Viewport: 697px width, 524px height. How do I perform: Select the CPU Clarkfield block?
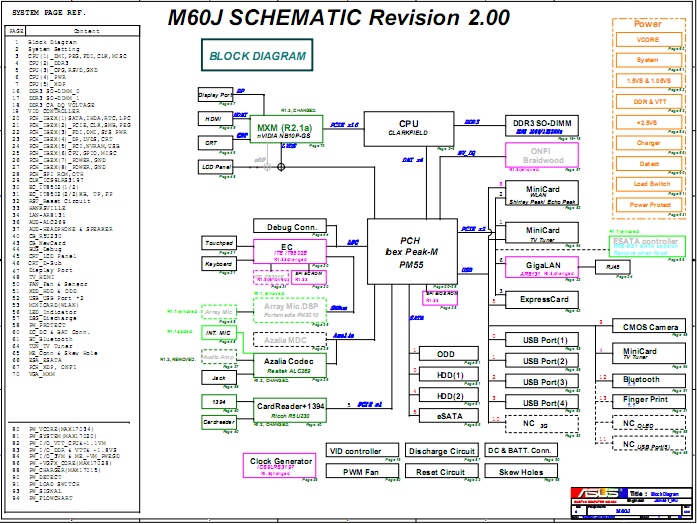(409, 128)
